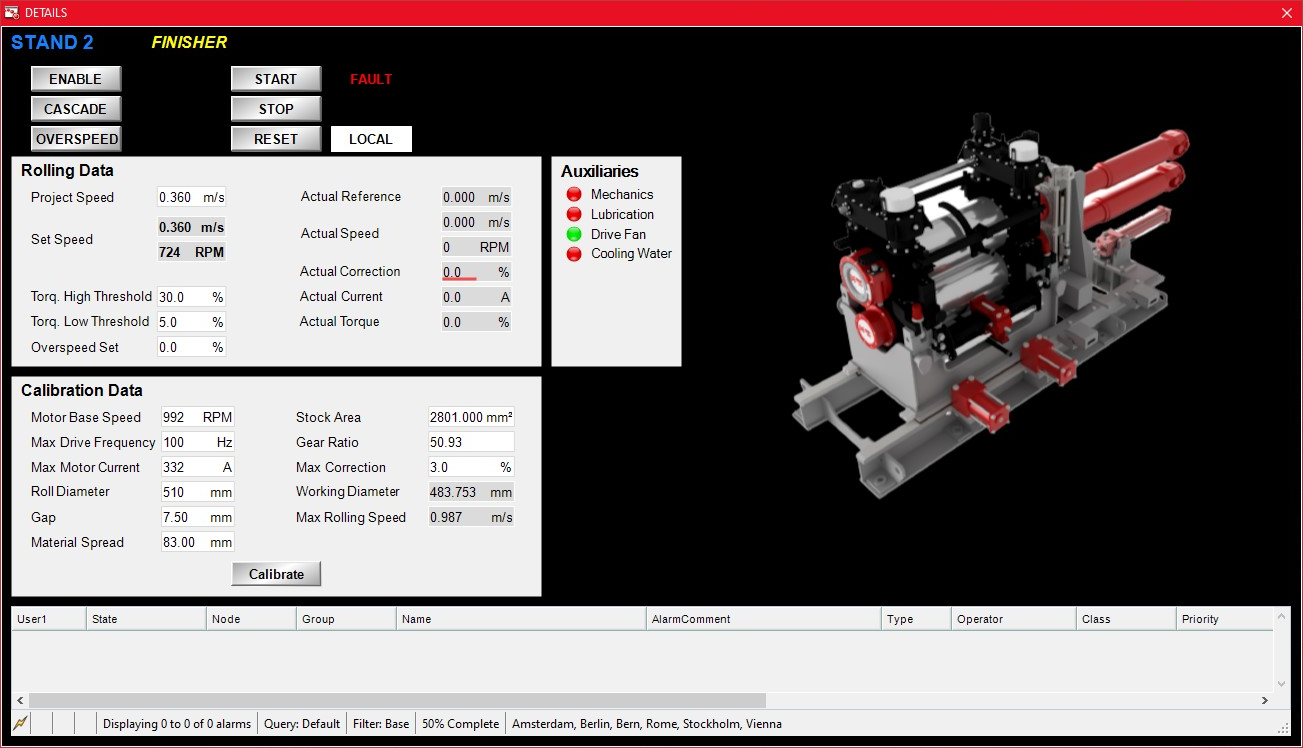Click the alarm connection icon in status bar
This screenshot has height=748, width=1303.
[x=20, y=723]
